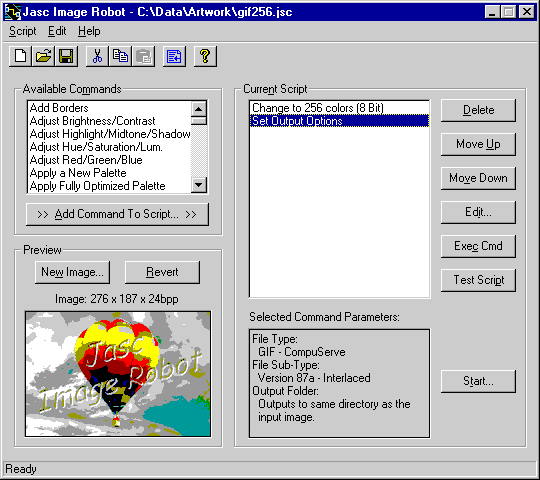Select Adjust Red/Green/Blue command

coord(109,160)
